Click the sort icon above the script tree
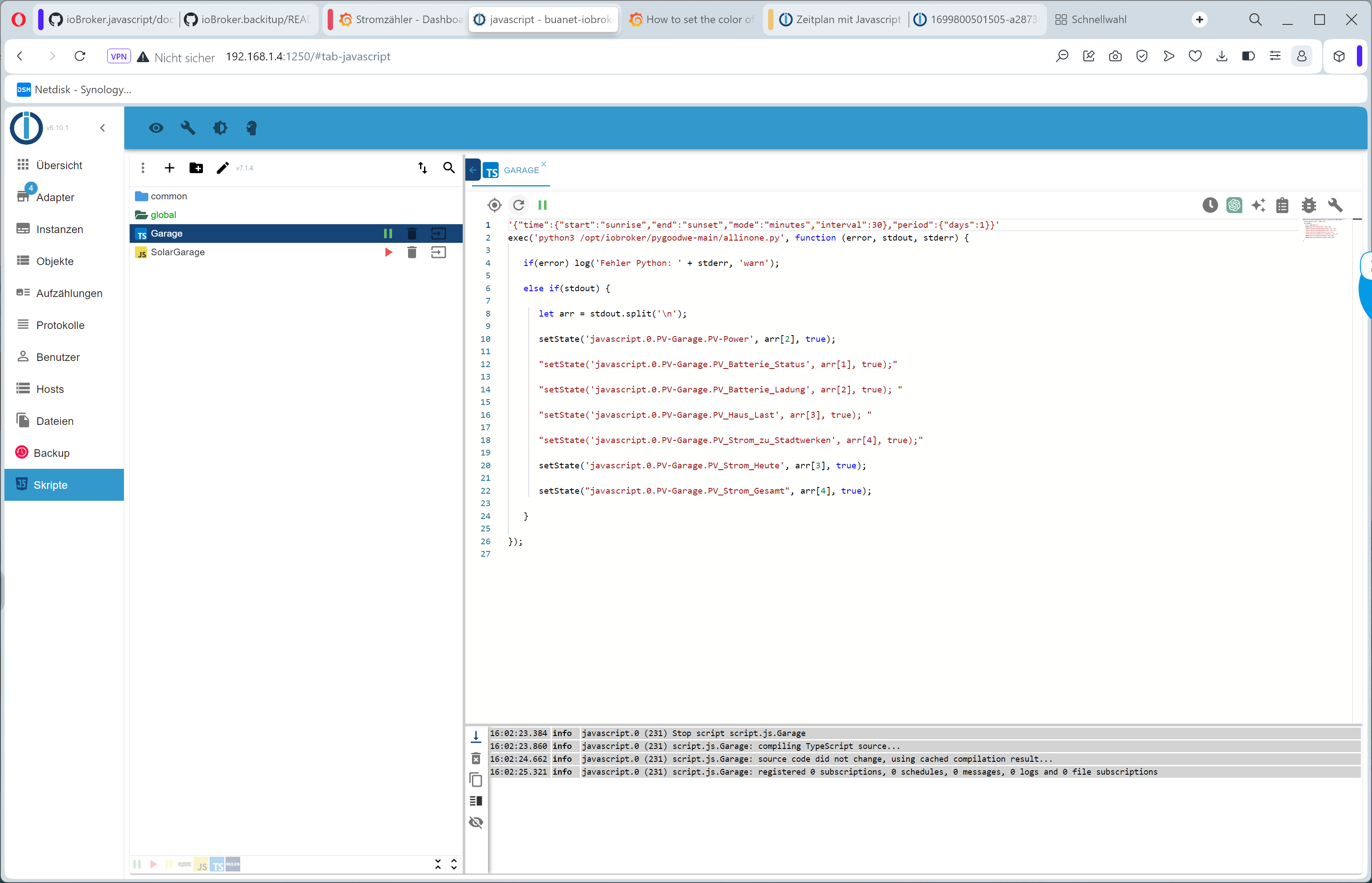Viewport: 1372px width, 883px height. click(423, 167)
